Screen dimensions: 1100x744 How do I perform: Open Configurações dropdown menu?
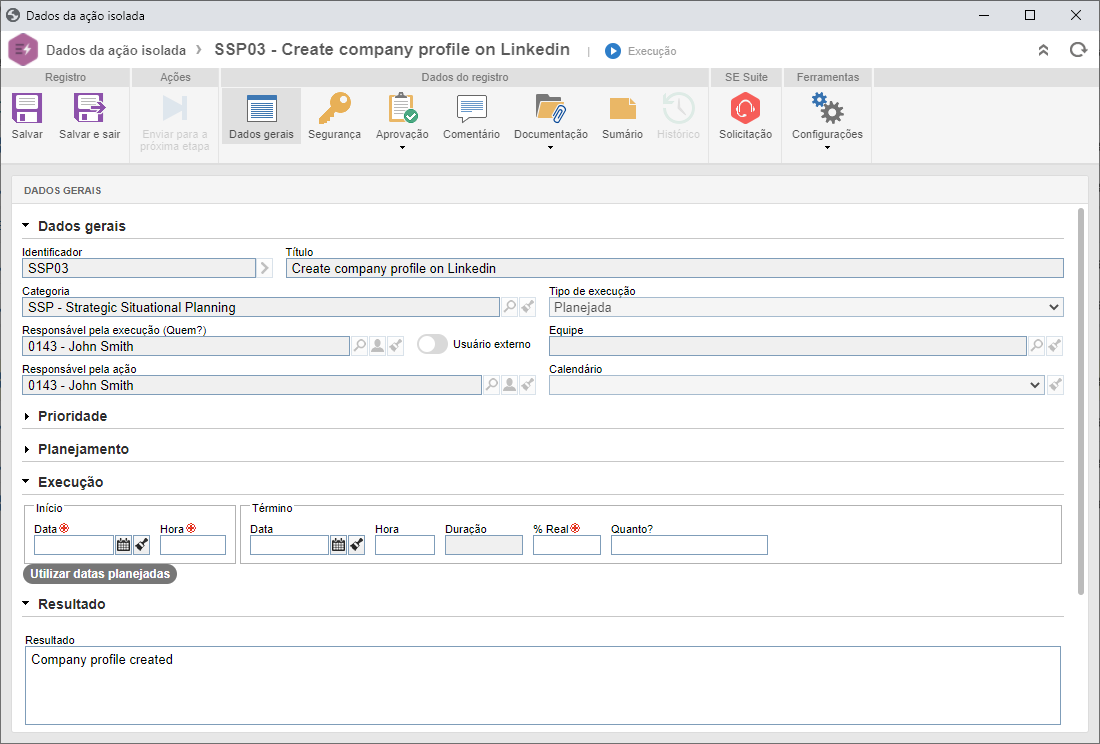[827, 148]
